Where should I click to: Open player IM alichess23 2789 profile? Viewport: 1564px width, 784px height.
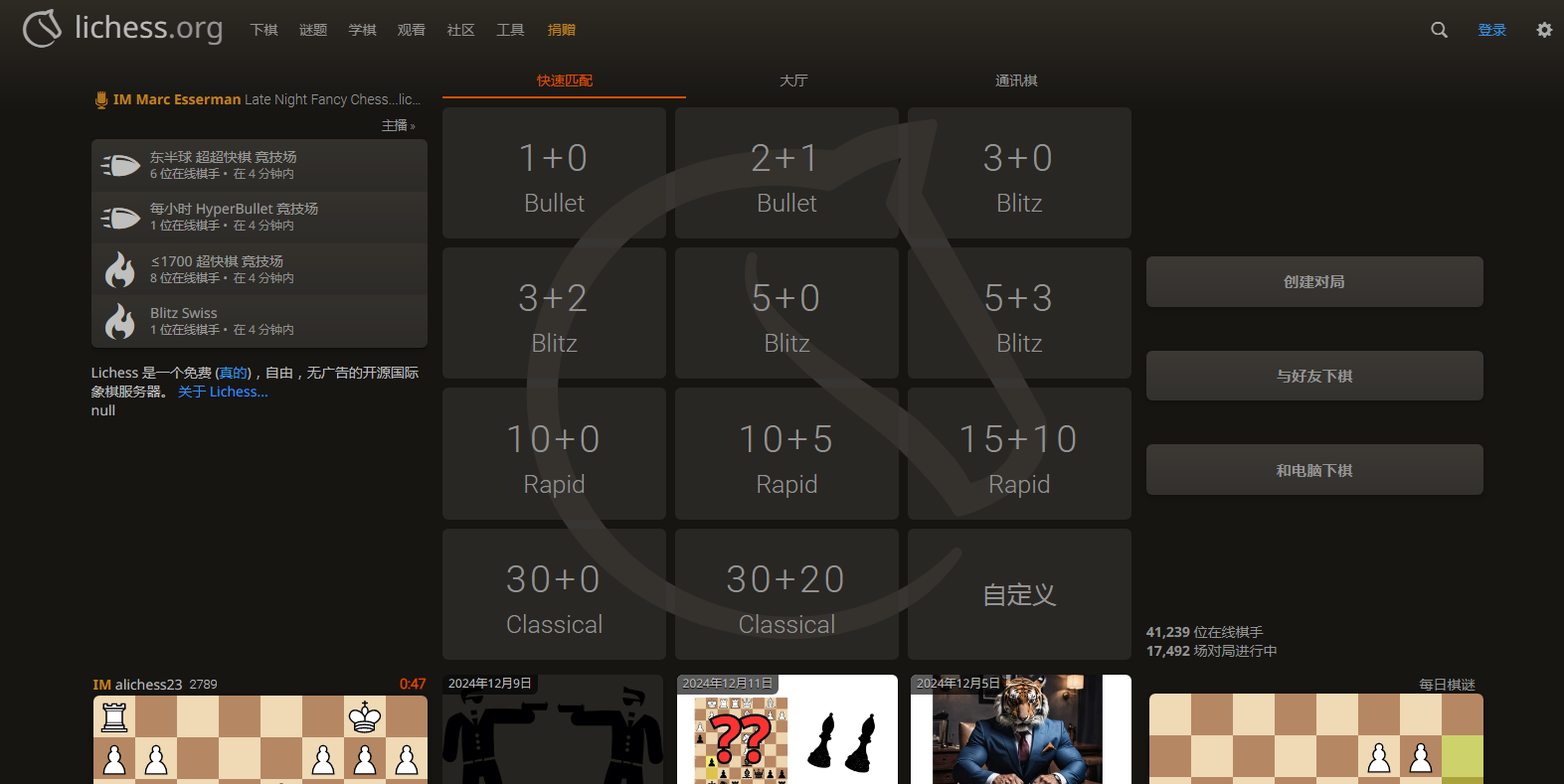pyautogui.click(x=154, y=685)
